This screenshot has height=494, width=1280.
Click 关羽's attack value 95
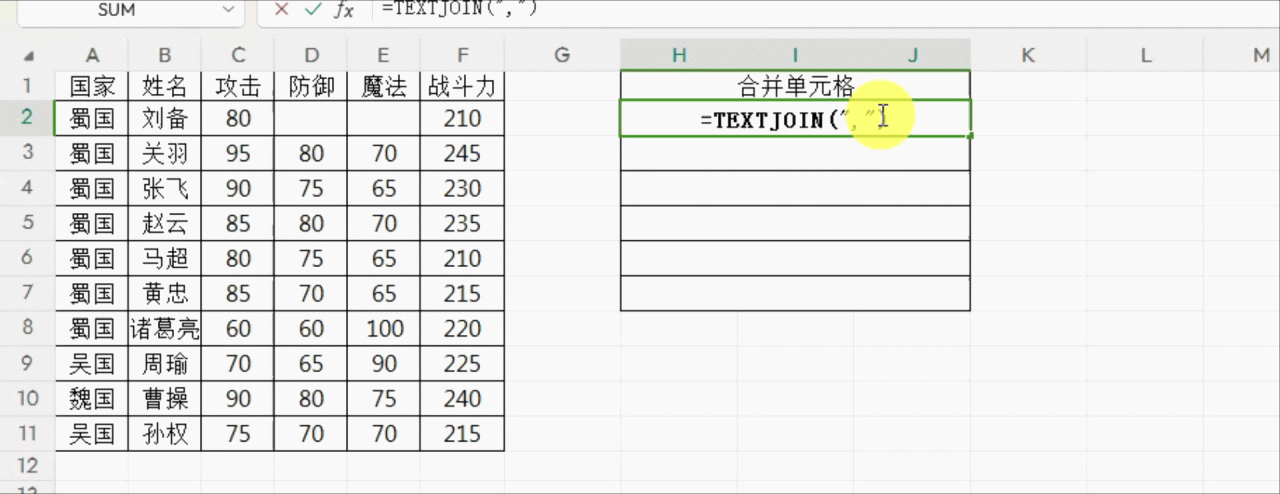coord(238,154)
